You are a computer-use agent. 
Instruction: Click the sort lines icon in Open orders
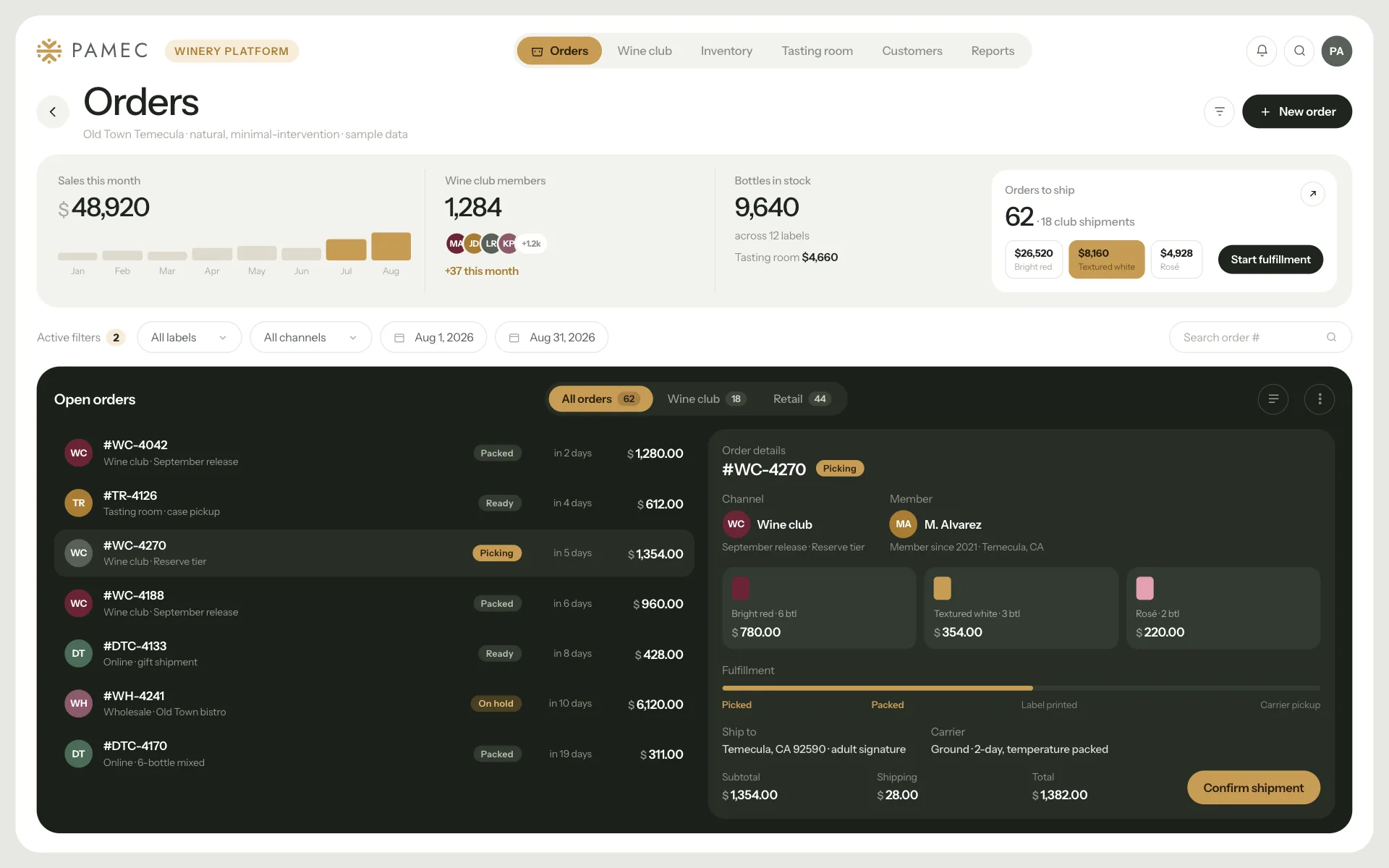tap(1273, 399)
